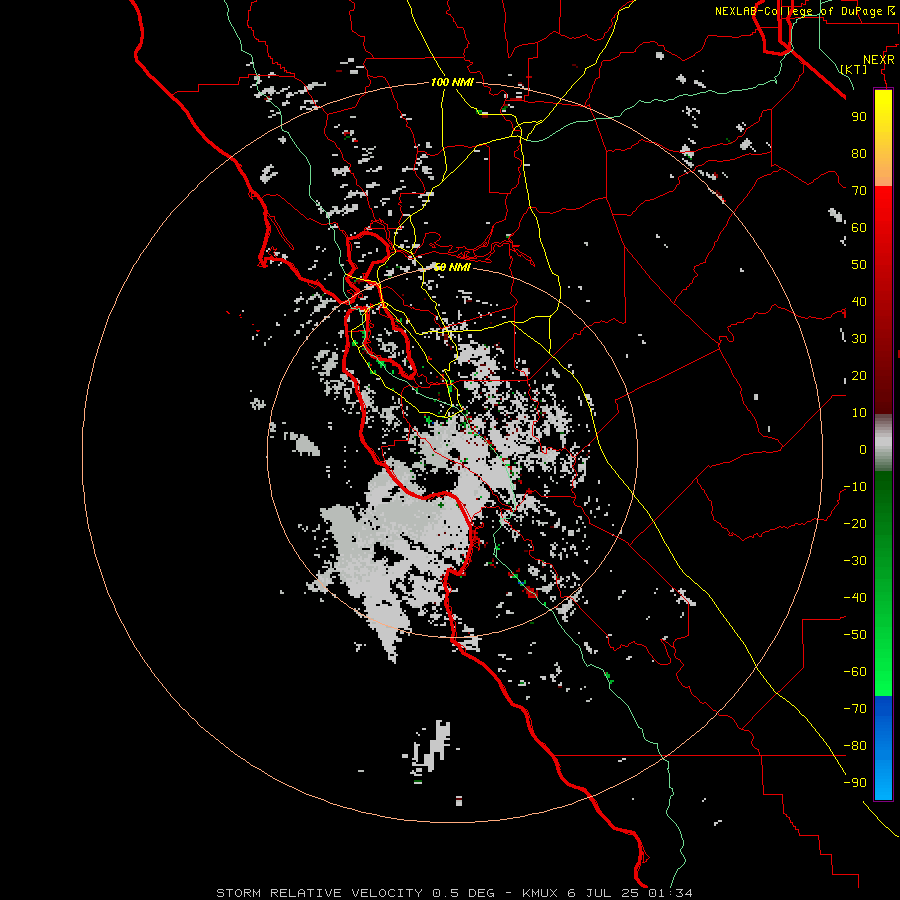The width and height of the screenshot is (900, 900).
Task: Click the "01:34" timestamp
Action: pyautogui.click(x=670, y=893)
